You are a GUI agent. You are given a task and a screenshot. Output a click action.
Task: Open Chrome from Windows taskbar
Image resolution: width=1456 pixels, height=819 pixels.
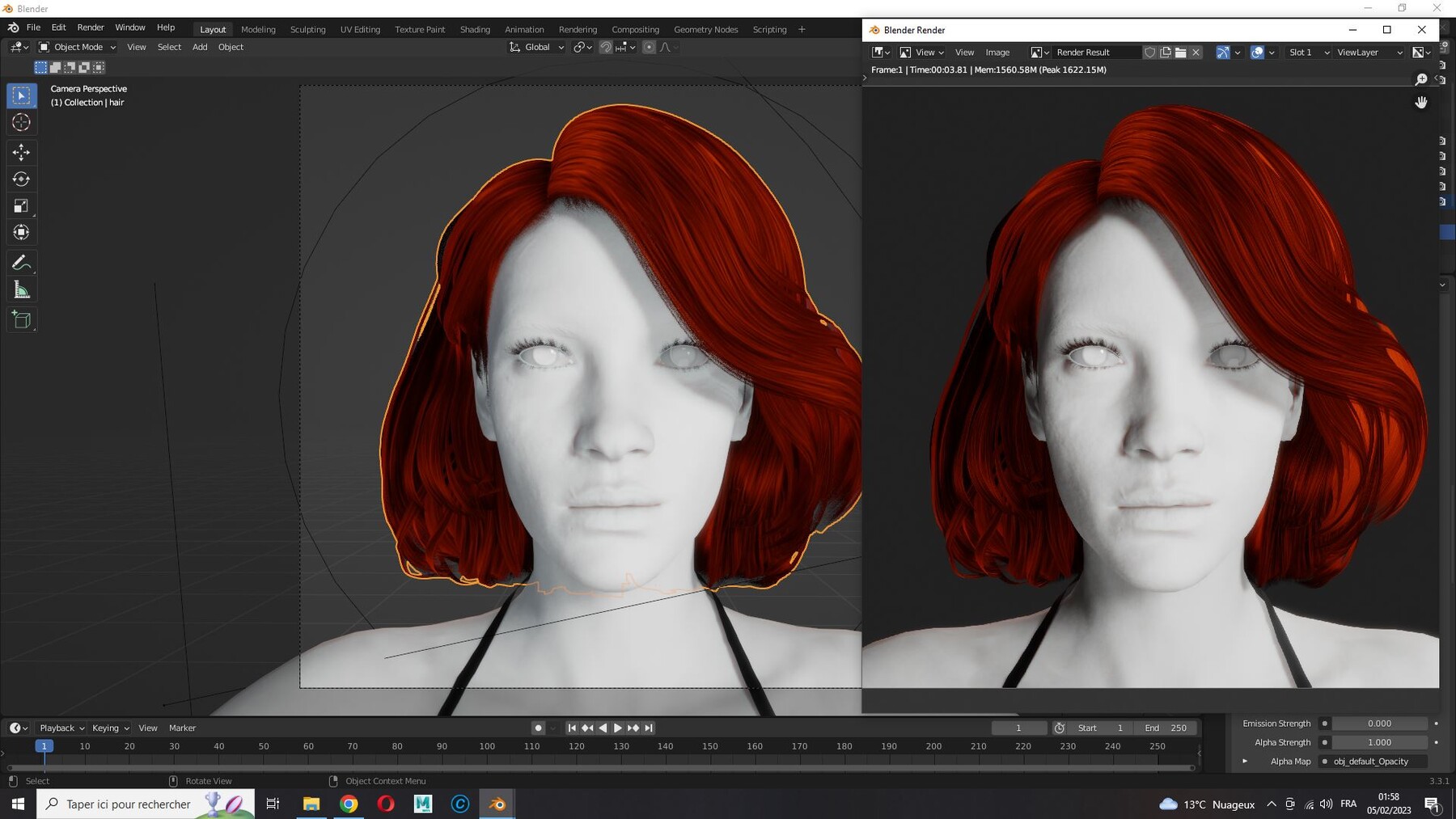[x=349, y=804]
